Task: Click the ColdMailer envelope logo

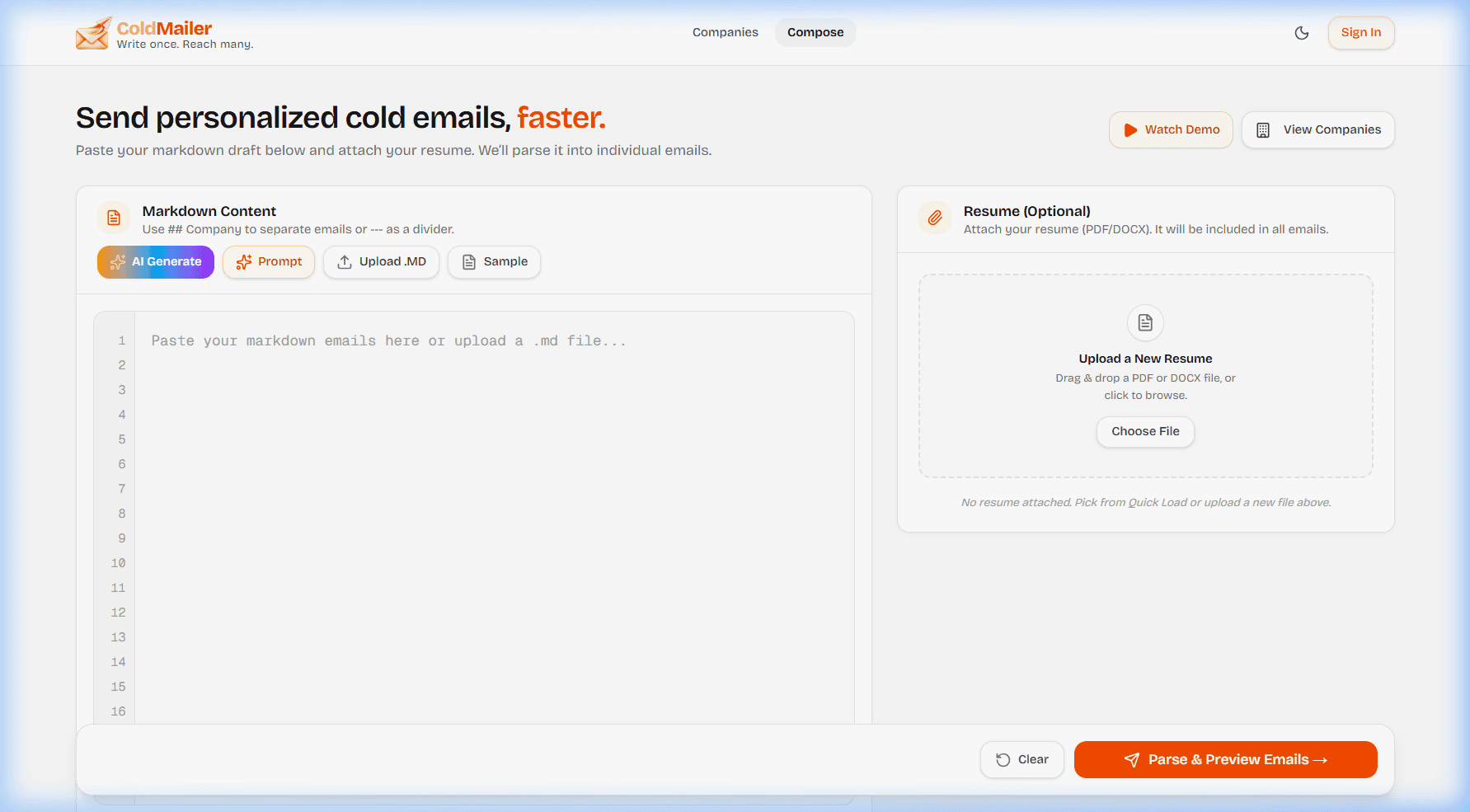Action: (93, 33)
